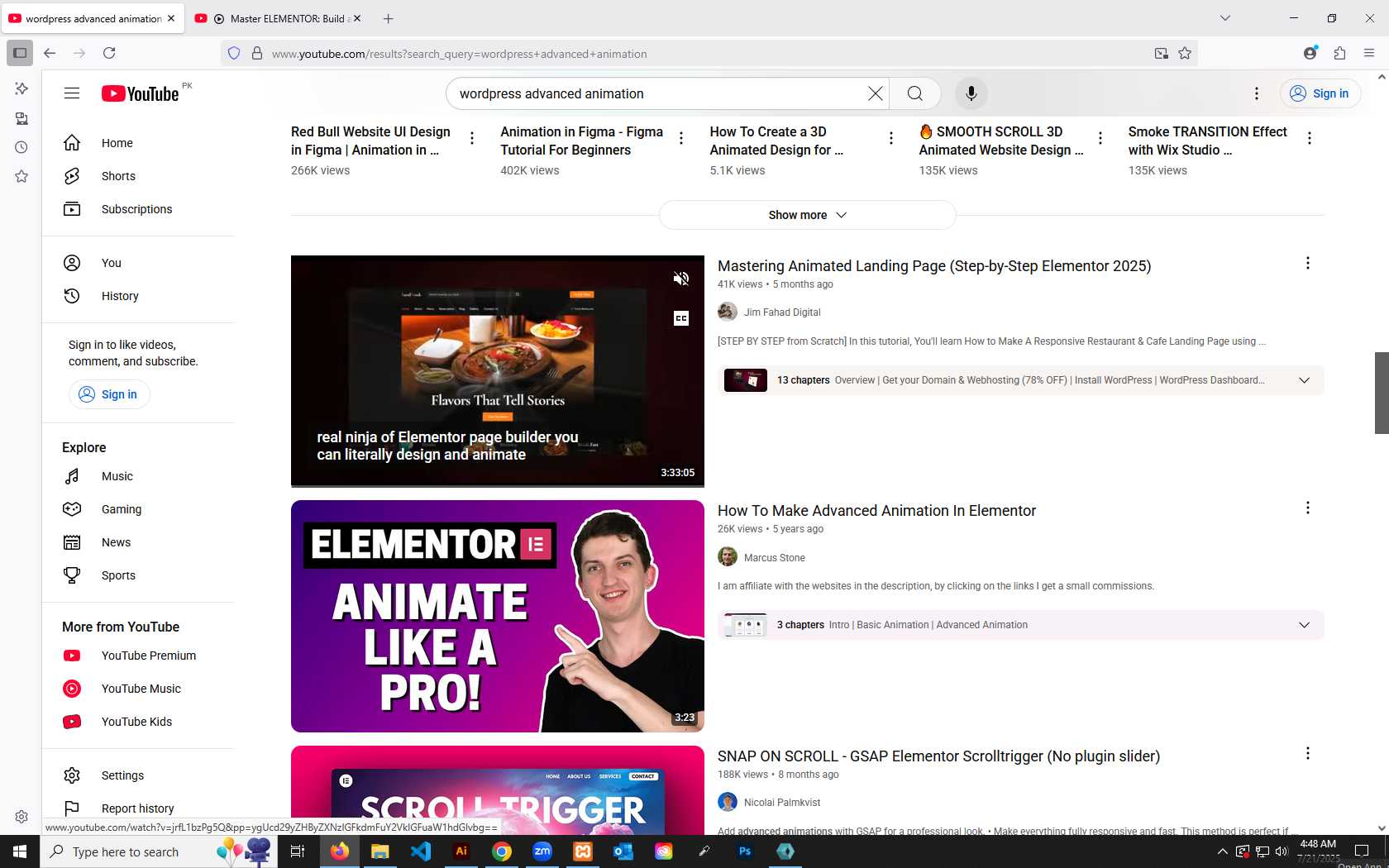Open Firefox sidebar history clock icon
Image resolution: width=1389 pixels, height=868 pixels.
tap(21, 147)
